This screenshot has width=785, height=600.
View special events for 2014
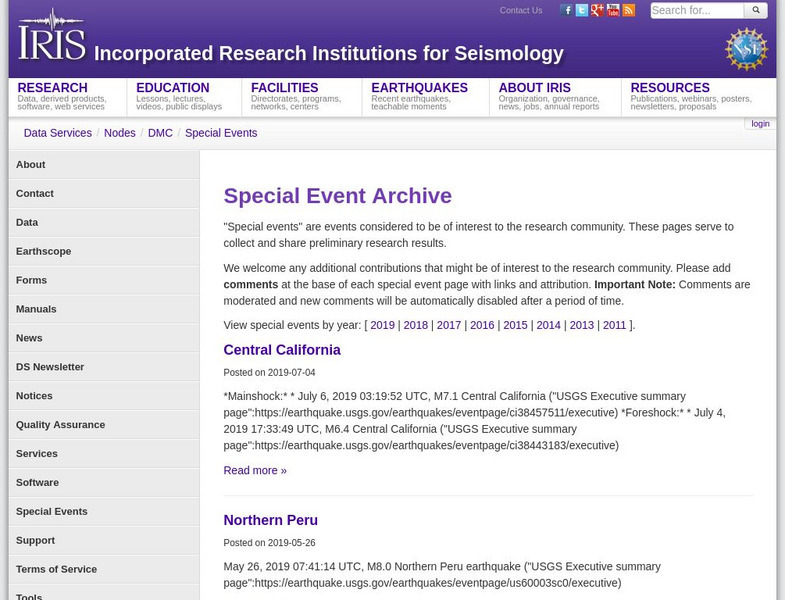549,325
